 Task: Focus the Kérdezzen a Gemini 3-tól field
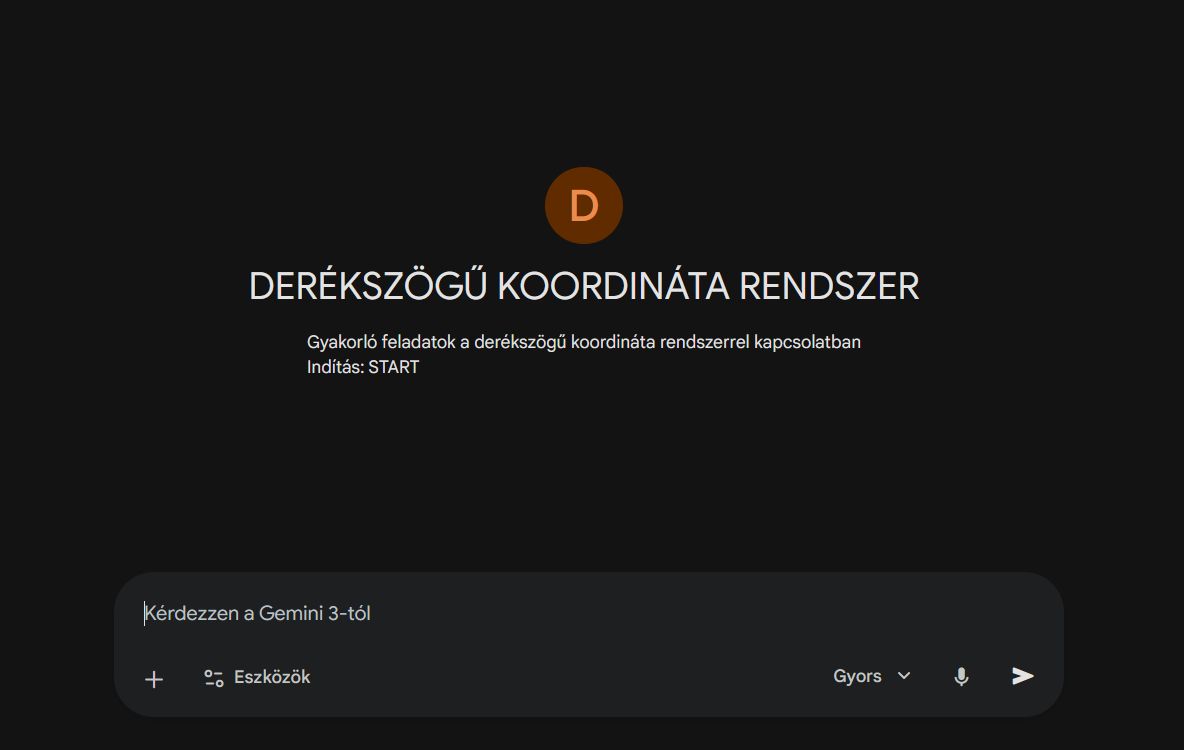(590, 613)
